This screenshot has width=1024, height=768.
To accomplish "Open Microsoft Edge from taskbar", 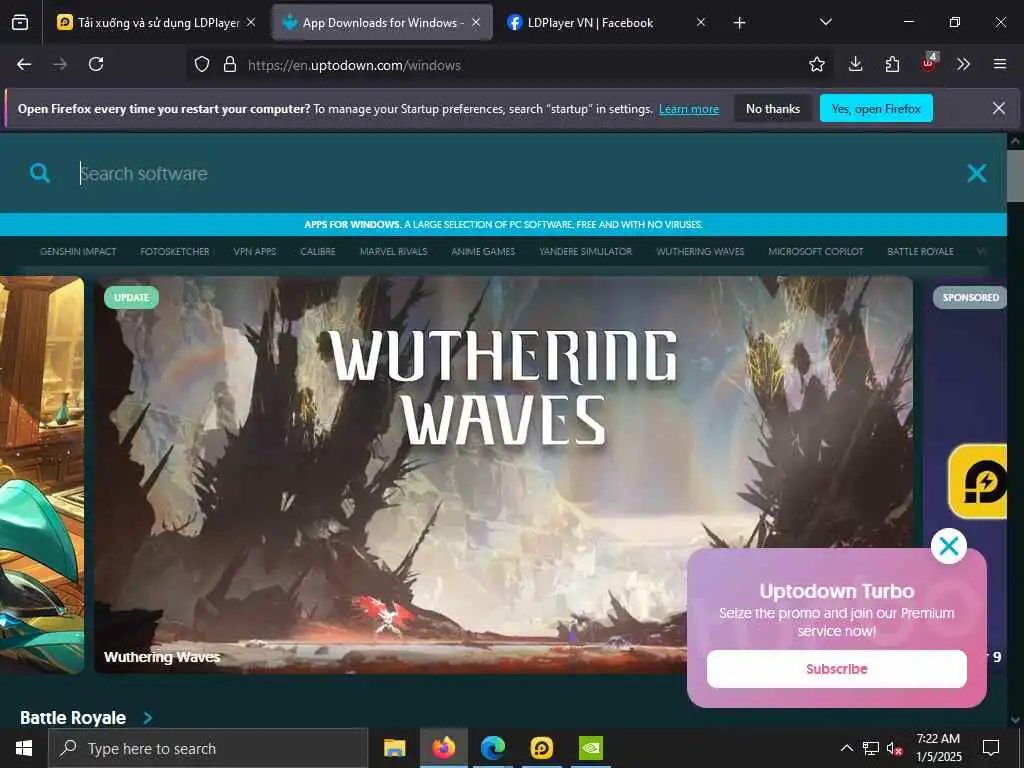I will pos(493,748).
